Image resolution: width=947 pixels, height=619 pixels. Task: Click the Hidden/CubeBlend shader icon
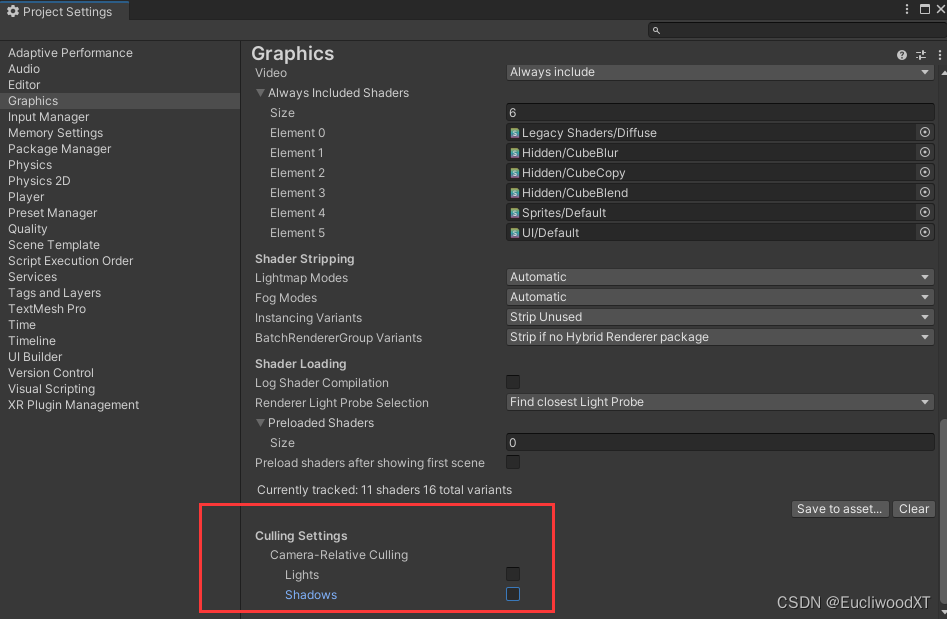click(x=515, y=193)
